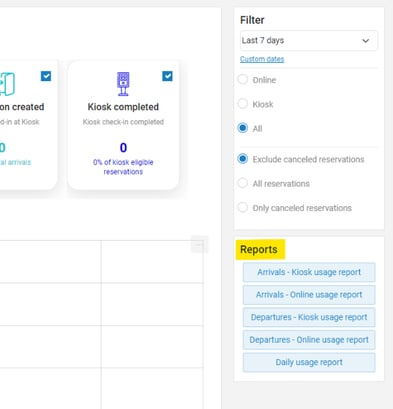Click the 0% of kiosk eligible reservations text
Viewport: 393px width, 409px height.
pyautogui.click(x=123, y=167)
